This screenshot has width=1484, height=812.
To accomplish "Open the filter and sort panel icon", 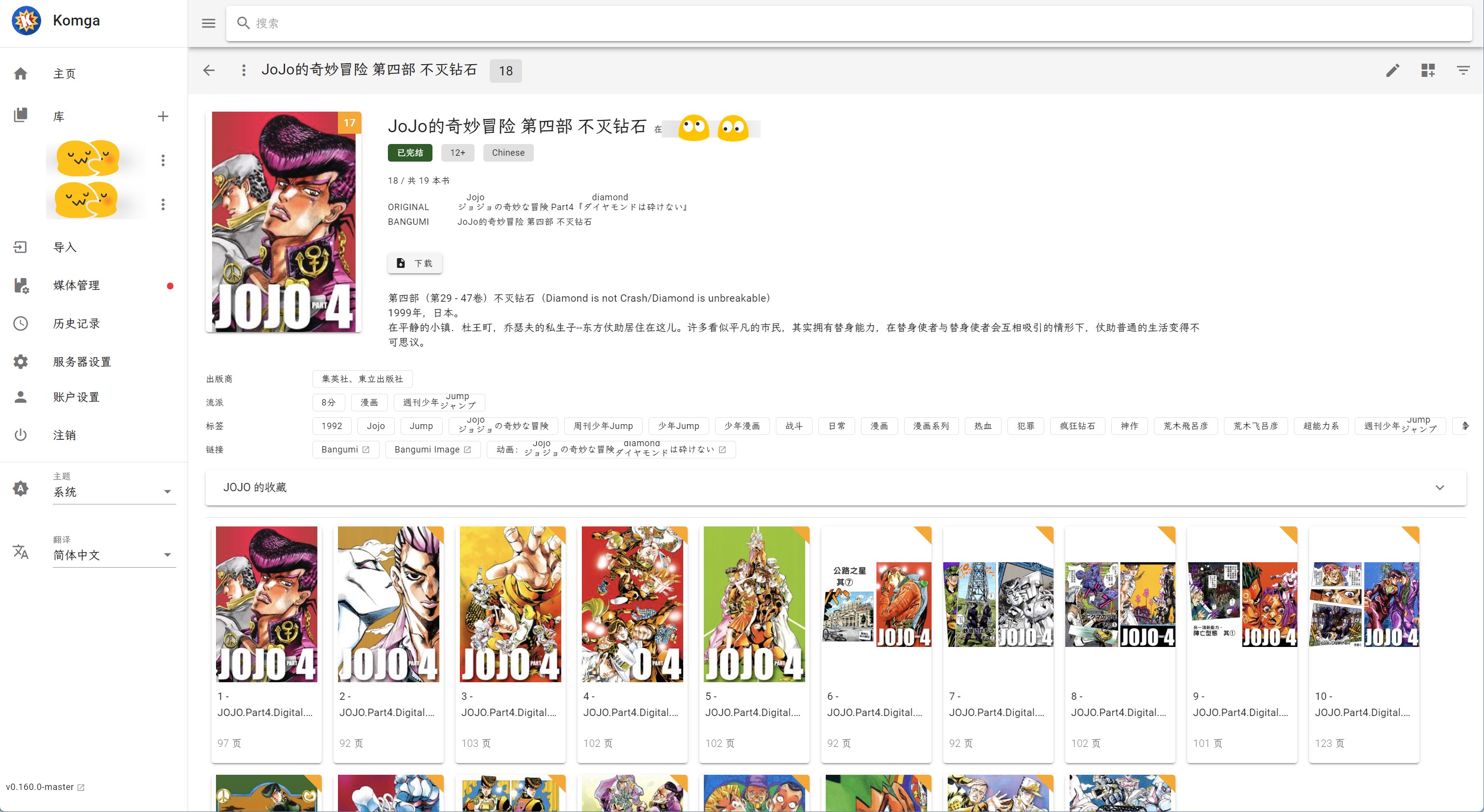I will point(1462,70).
